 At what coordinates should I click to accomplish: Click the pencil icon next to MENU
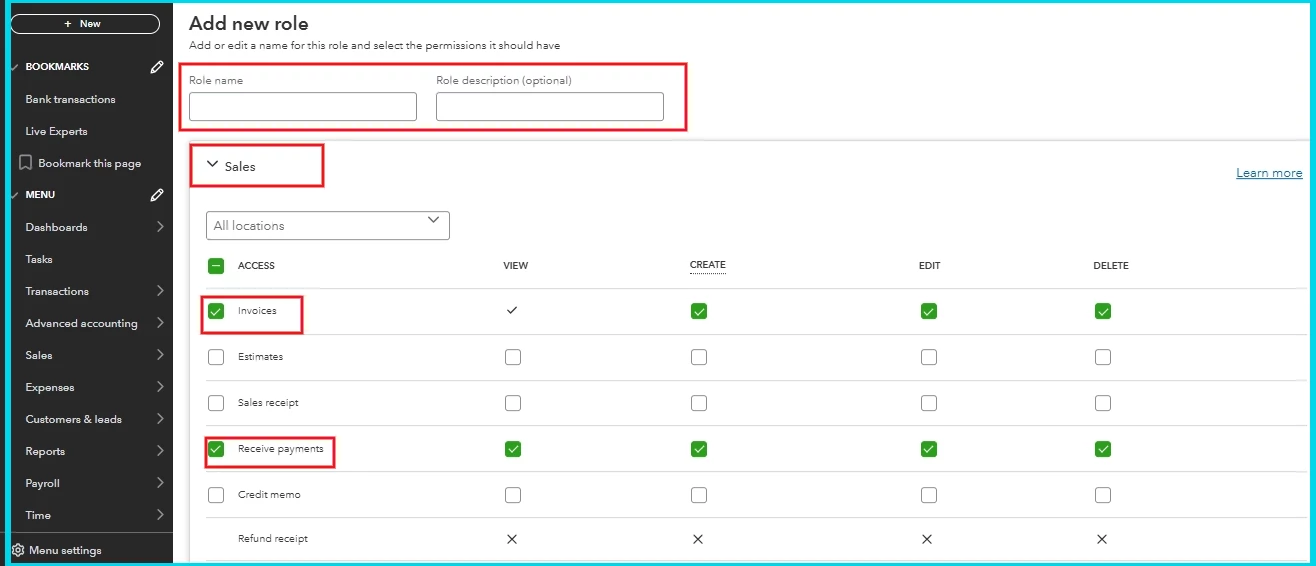pyautogui.click(x=157, y=195)
